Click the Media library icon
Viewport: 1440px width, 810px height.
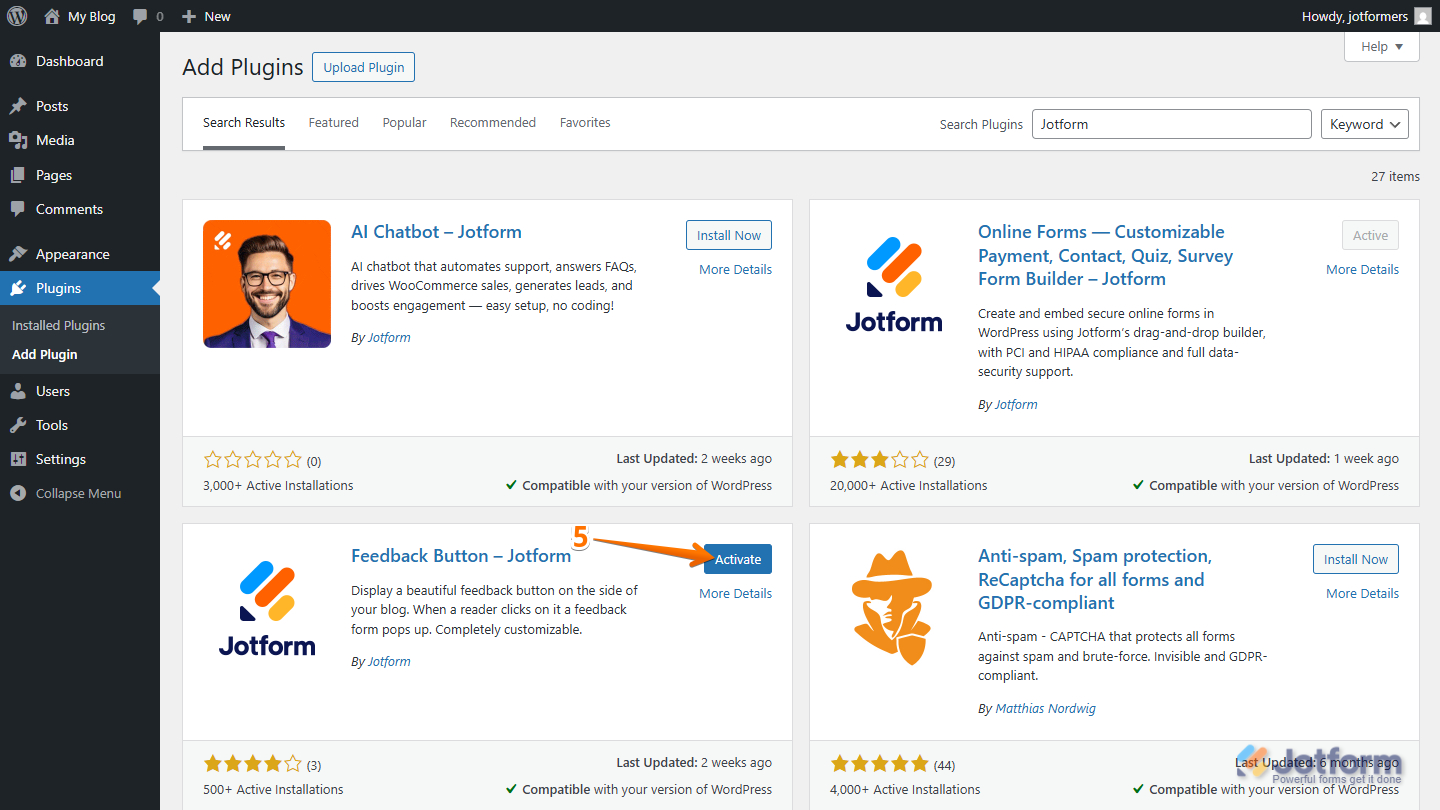[18, 140]
